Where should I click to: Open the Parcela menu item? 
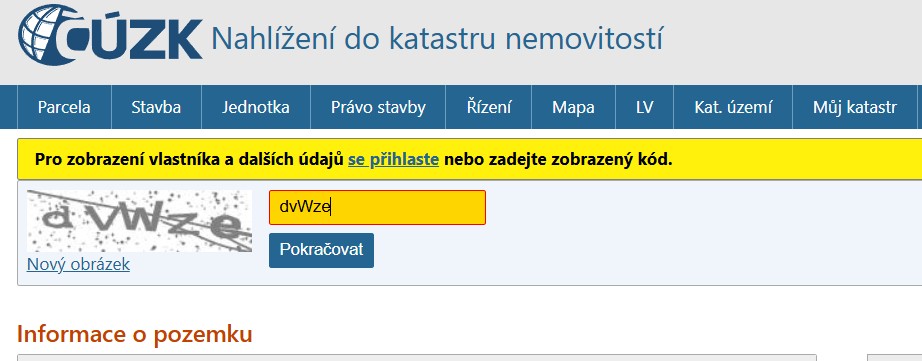[x=64, y=107]
